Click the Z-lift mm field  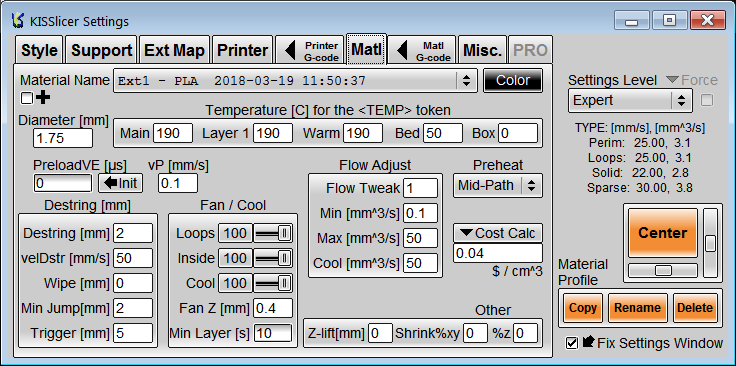pos(380,333)
